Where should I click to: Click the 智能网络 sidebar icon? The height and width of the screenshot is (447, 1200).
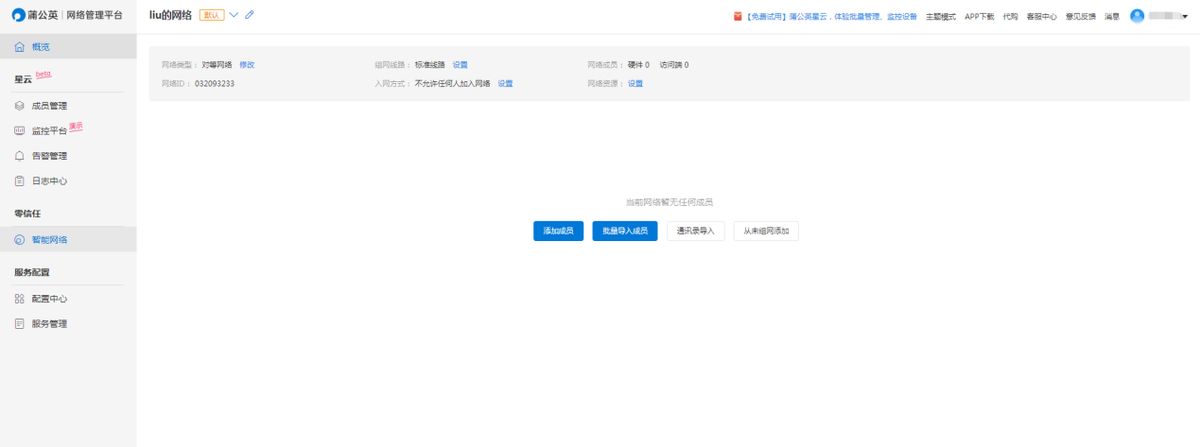pyautogui.click(x=20, y=240)
